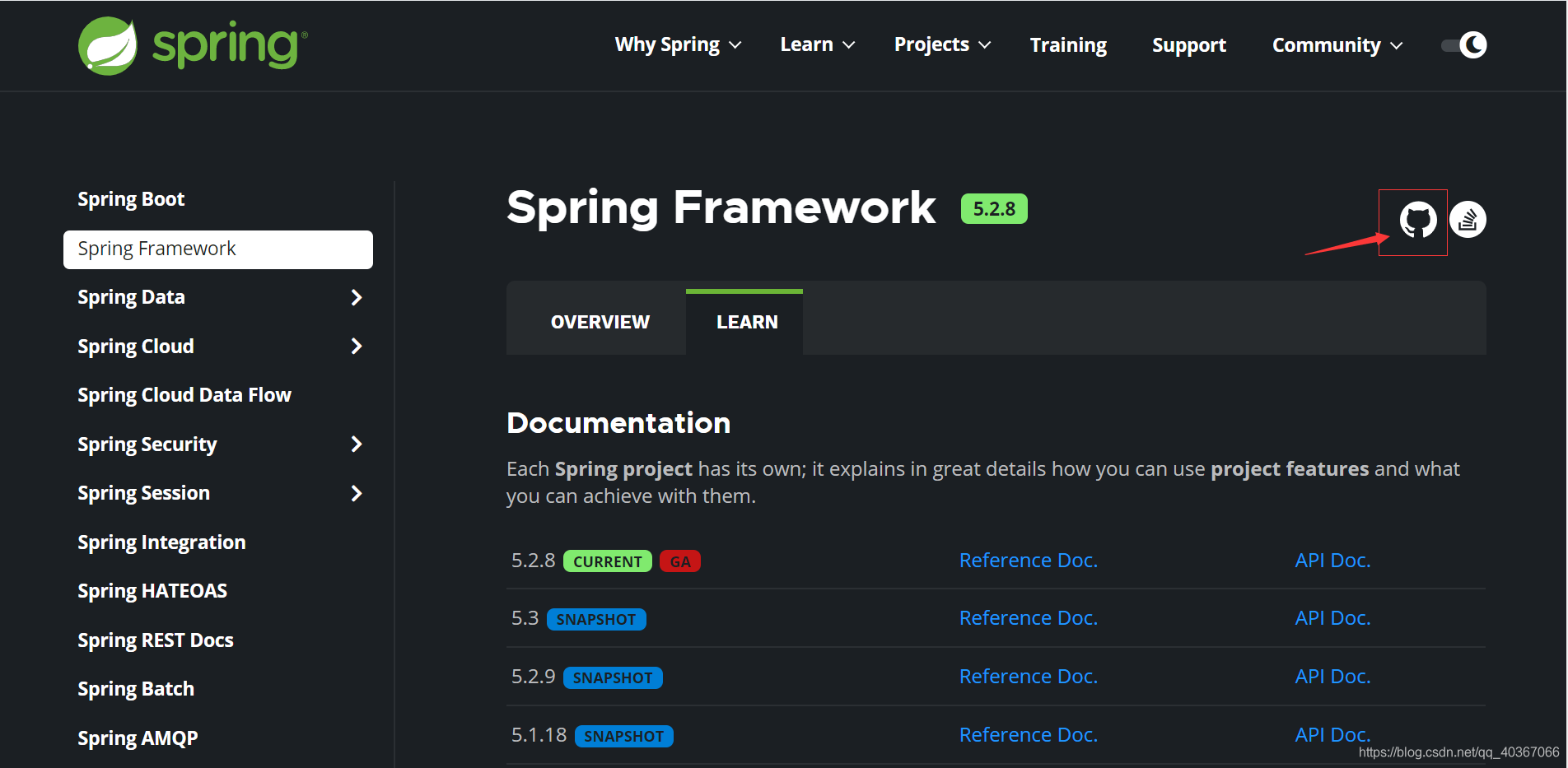Open Spring Security project

(x=147, y=445)
